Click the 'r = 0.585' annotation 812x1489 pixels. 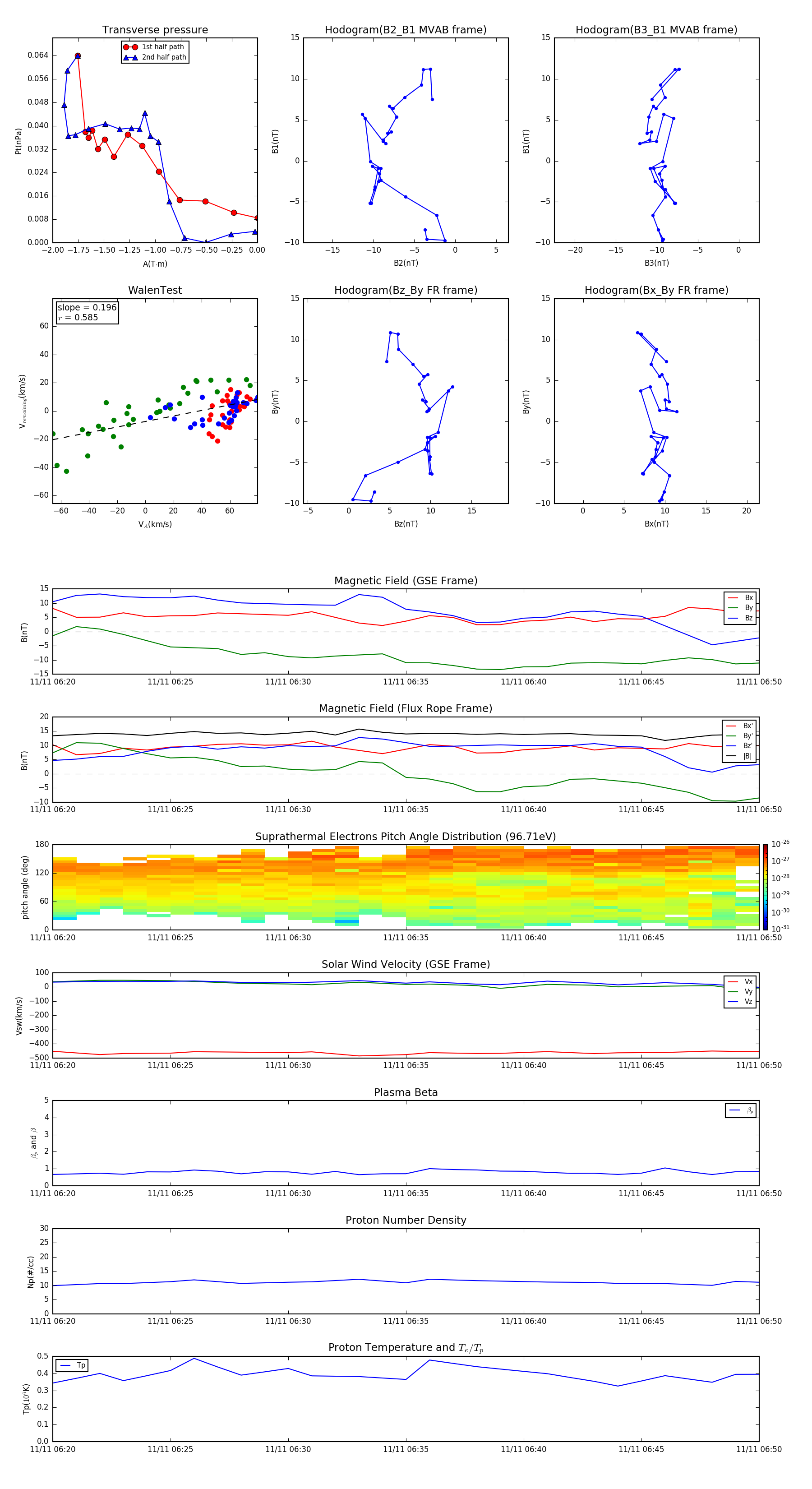click(x=78, y=317)
